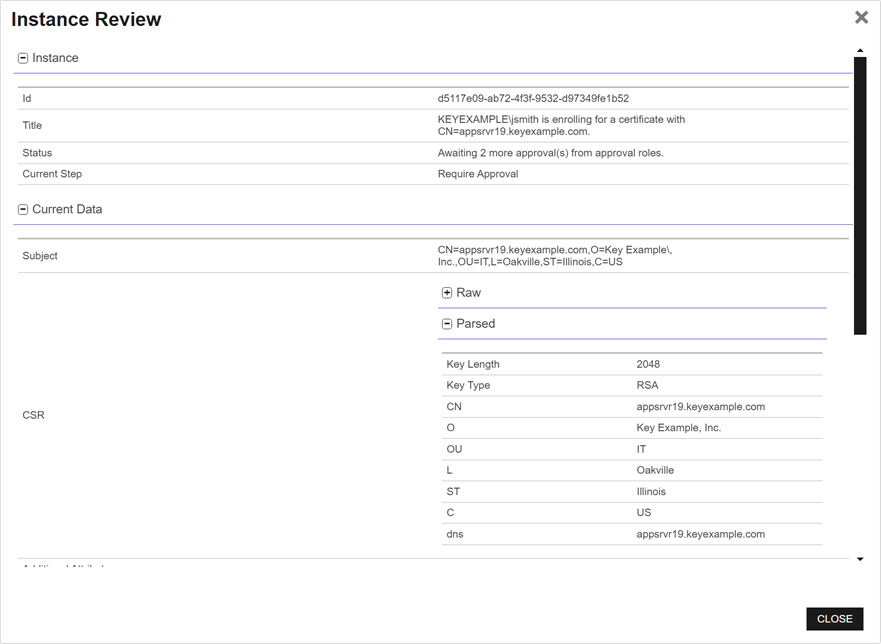This screenshot has height=644, width=881.
Task: Collapse the Parsed CSR section
Action: (447, 324)
